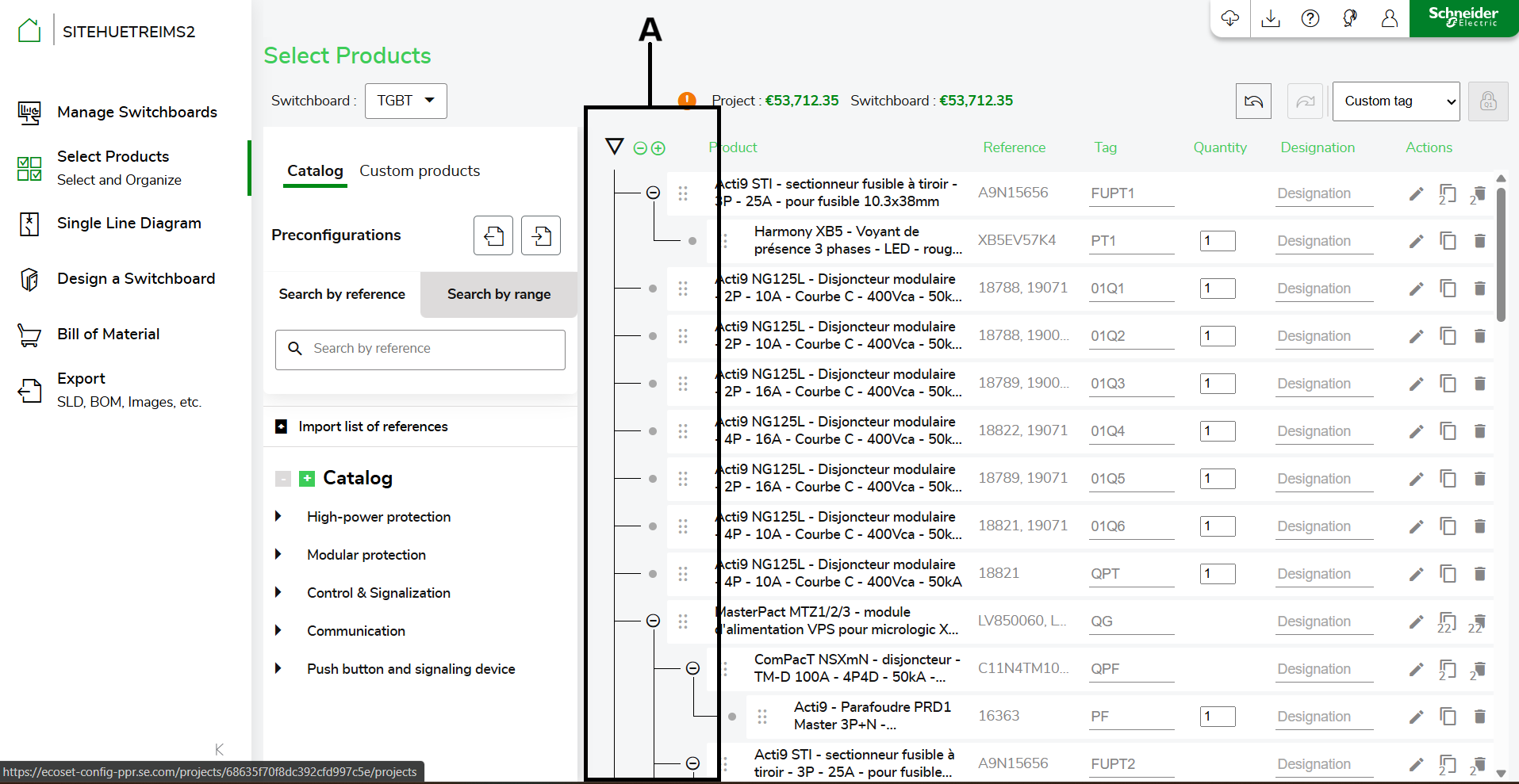Expand Control & Signalization category
1519x784 pixels.
tap(278, 592)
